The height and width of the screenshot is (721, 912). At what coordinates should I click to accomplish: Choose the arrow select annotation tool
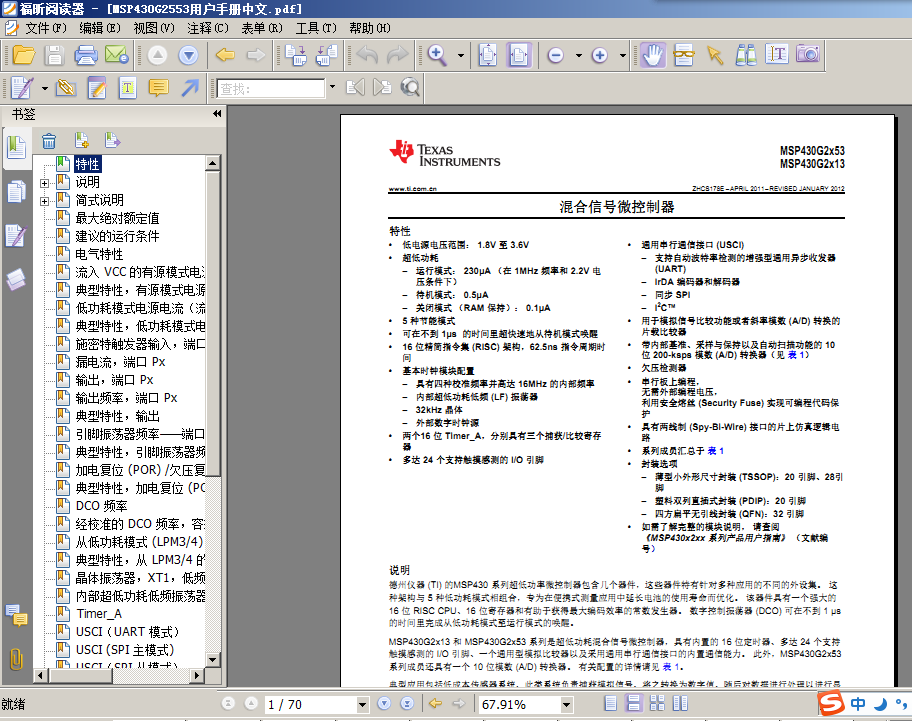point(715,55)
